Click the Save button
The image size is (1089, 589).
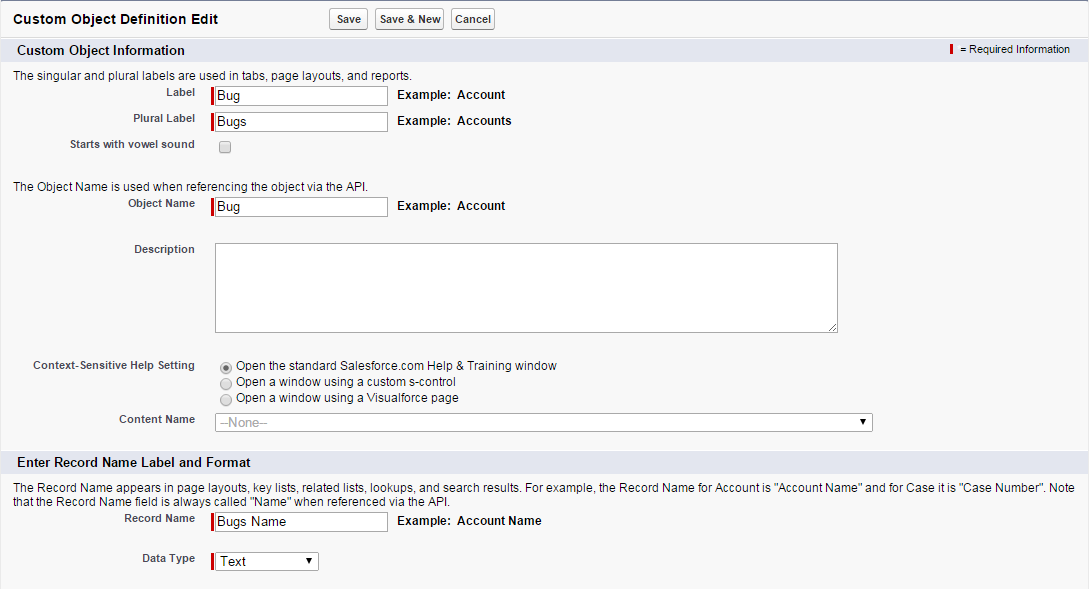(347, 18)
